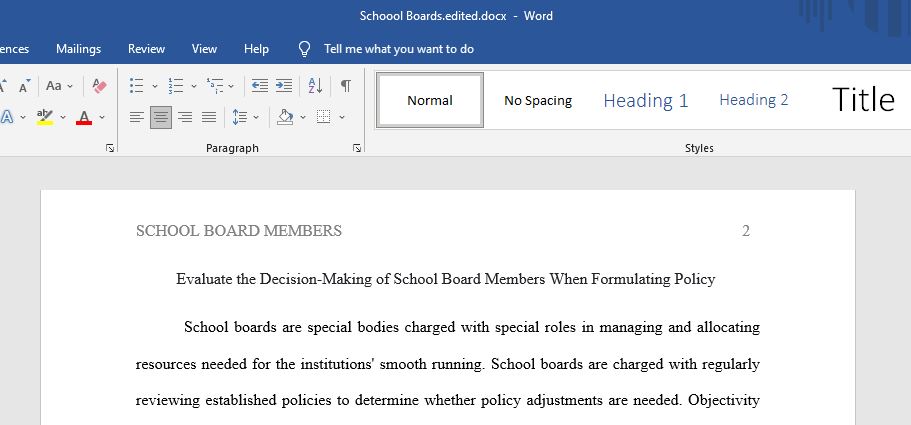Apply the Heading 1 style
911x425 pixels.
click(645, 100)
